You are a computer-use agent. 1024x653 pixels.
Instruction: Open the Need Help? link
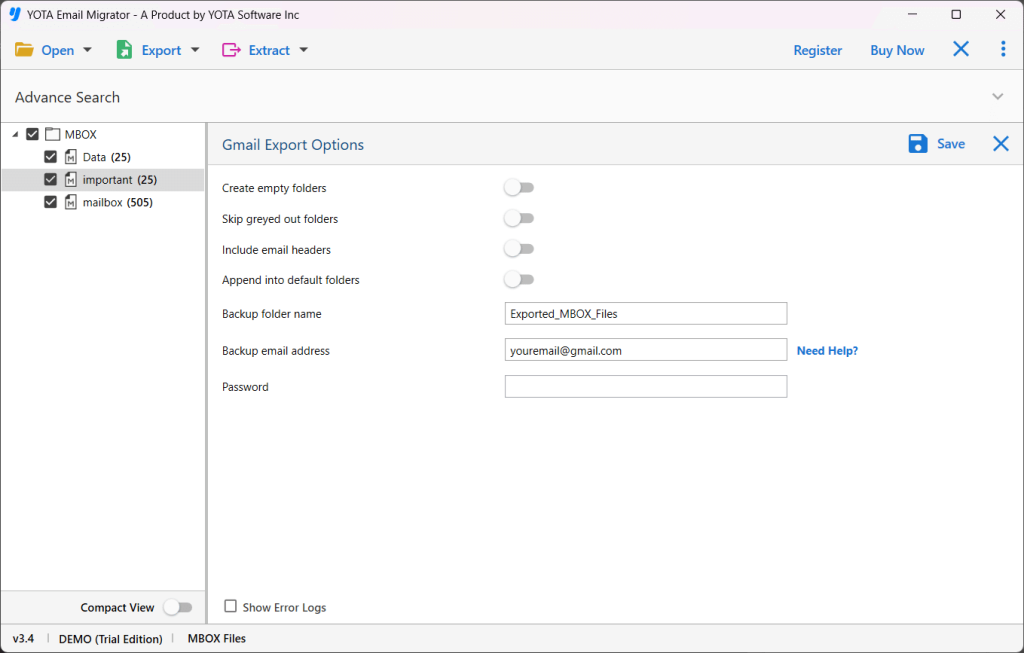point(827,351)
